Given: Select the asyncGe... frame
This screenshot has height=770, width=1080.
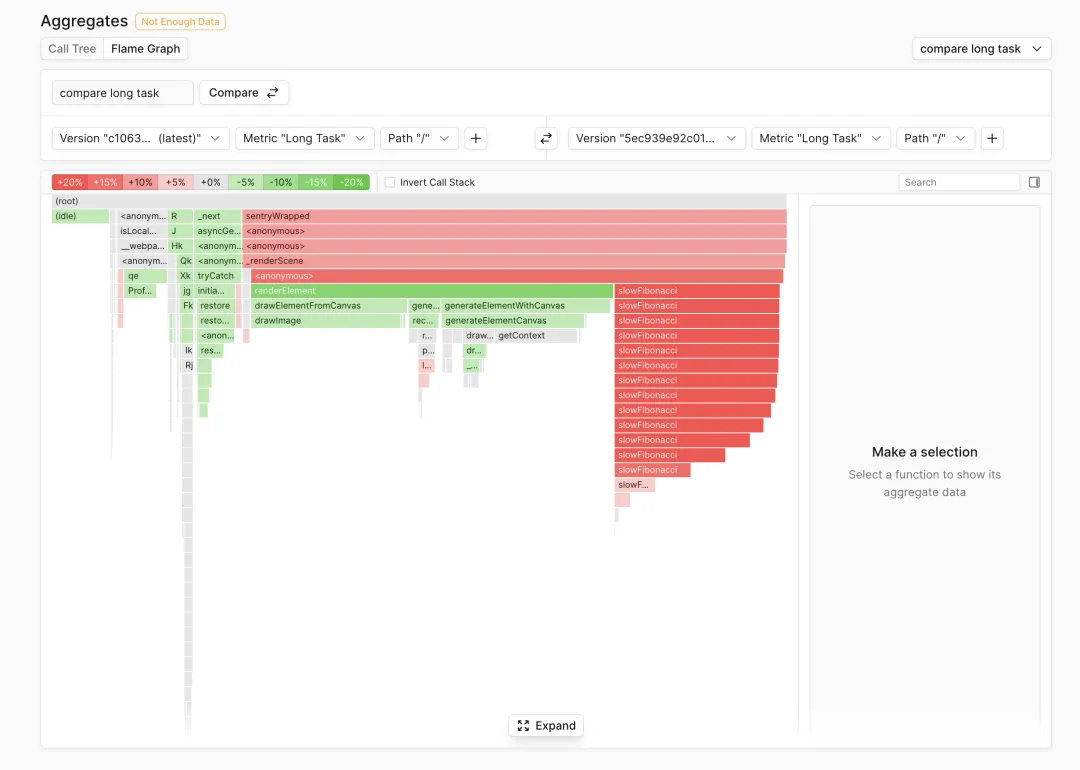Looking at the screenshot, I should 218,231.
